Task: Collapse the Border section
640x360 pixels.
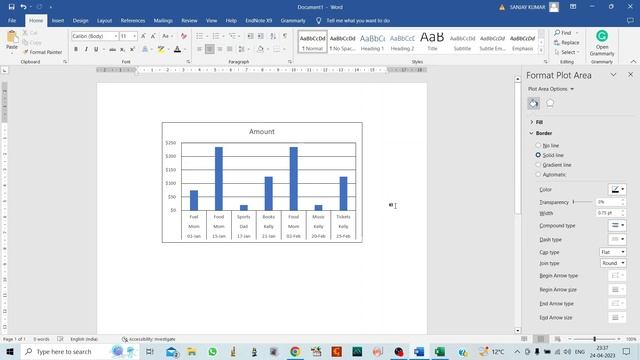Action: click(x=541, y=133)
